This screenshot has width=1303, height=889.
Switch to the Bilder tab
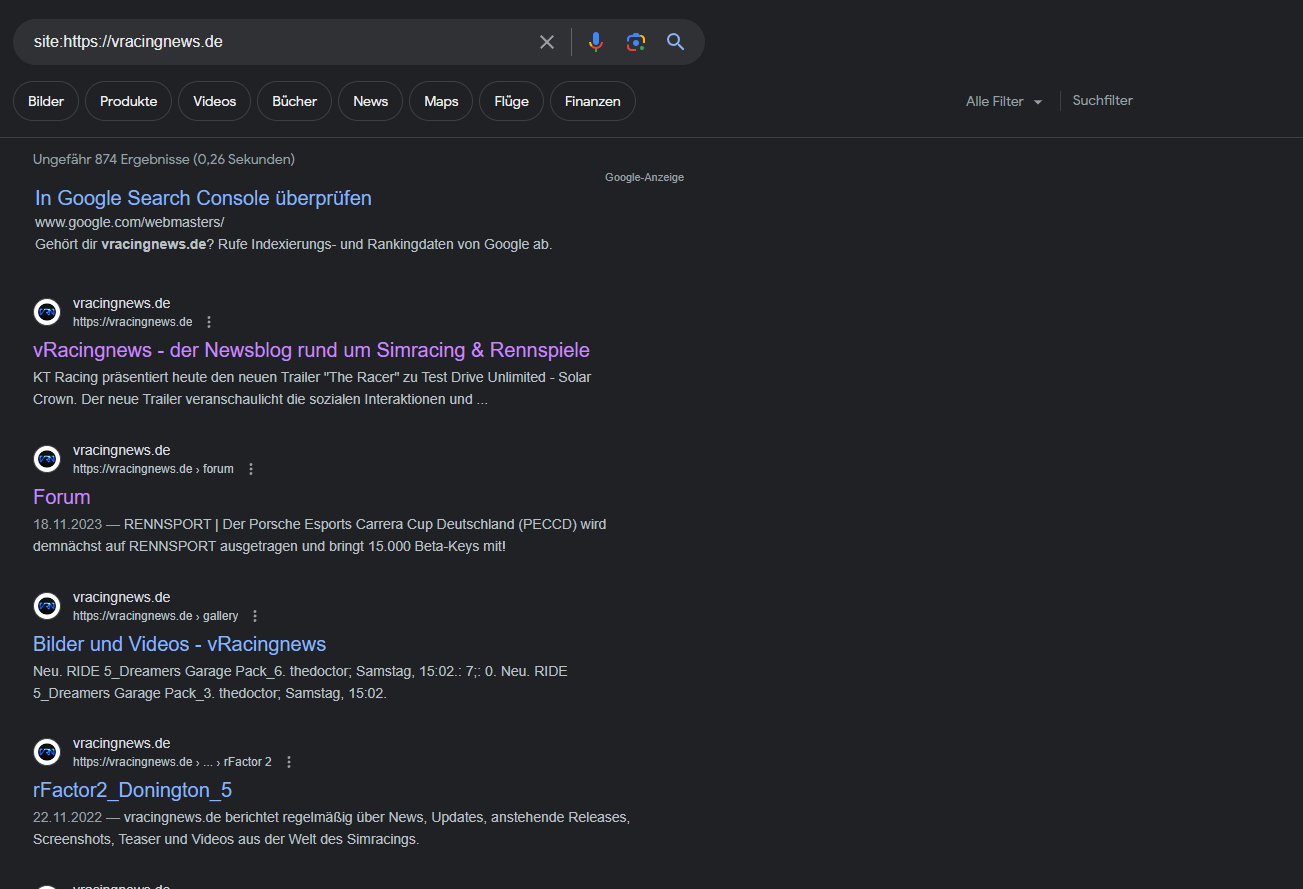(46, 101)
